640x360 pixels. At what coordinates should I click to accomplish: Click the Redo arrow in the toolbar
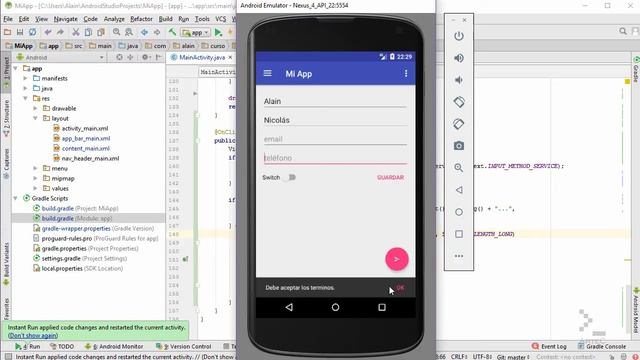pyautogui.click(x=60, y=32)
